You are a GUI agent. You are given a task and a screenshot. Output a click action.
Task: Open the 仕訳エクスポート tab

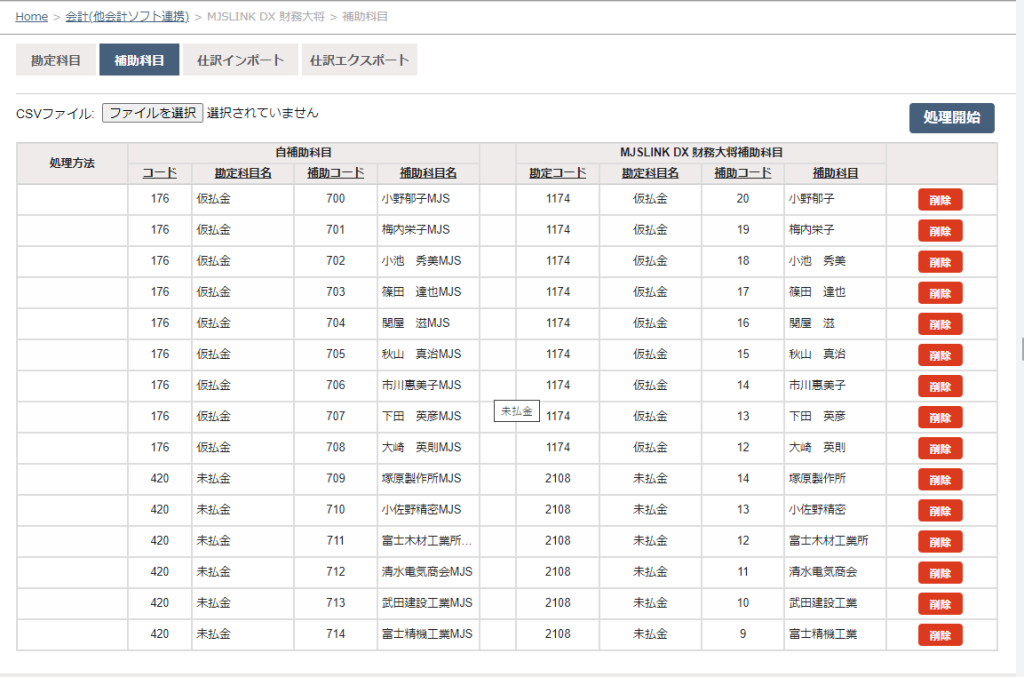coord(359,60)
